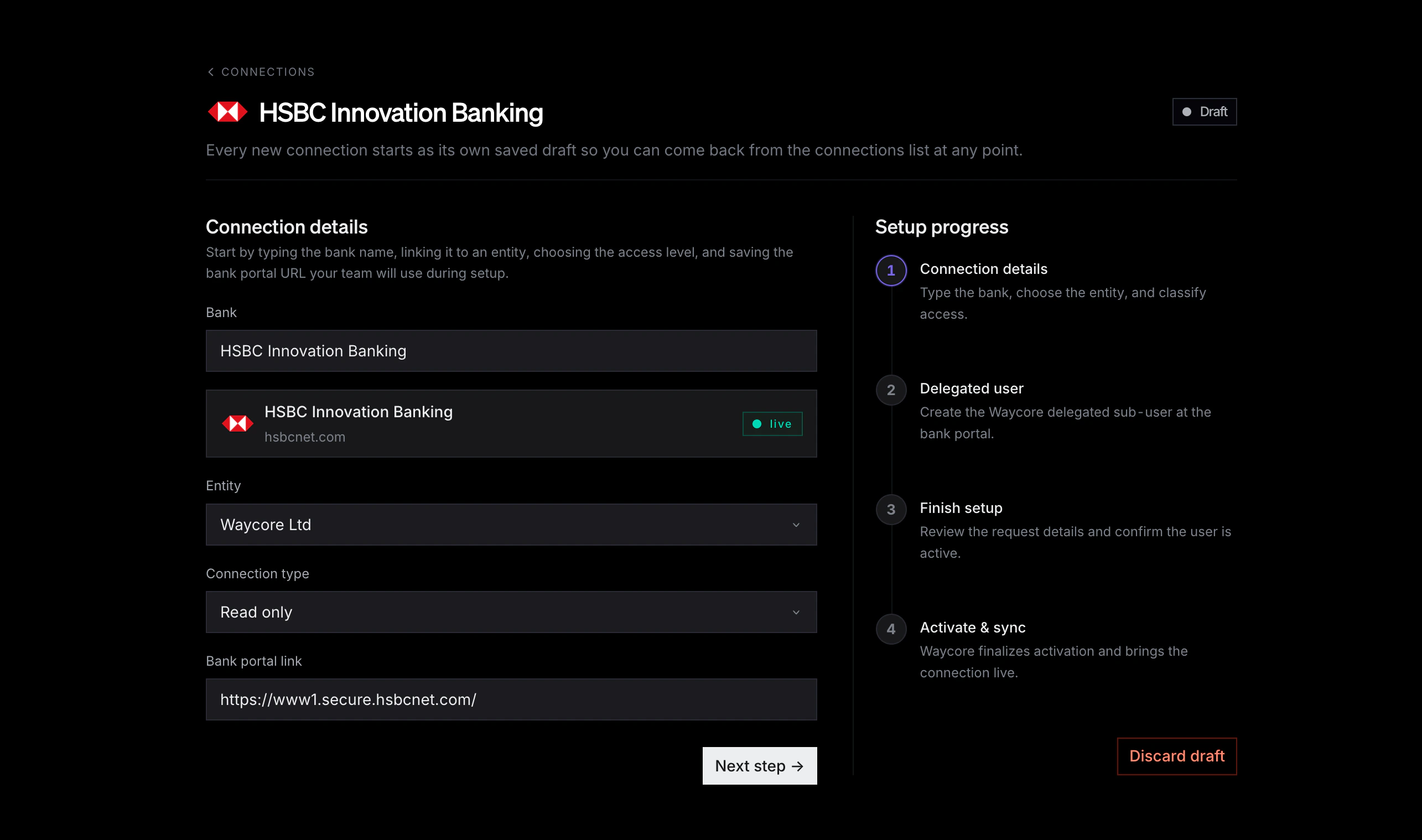Select step 3 Finish setup circle

click(x=891, y=510)
